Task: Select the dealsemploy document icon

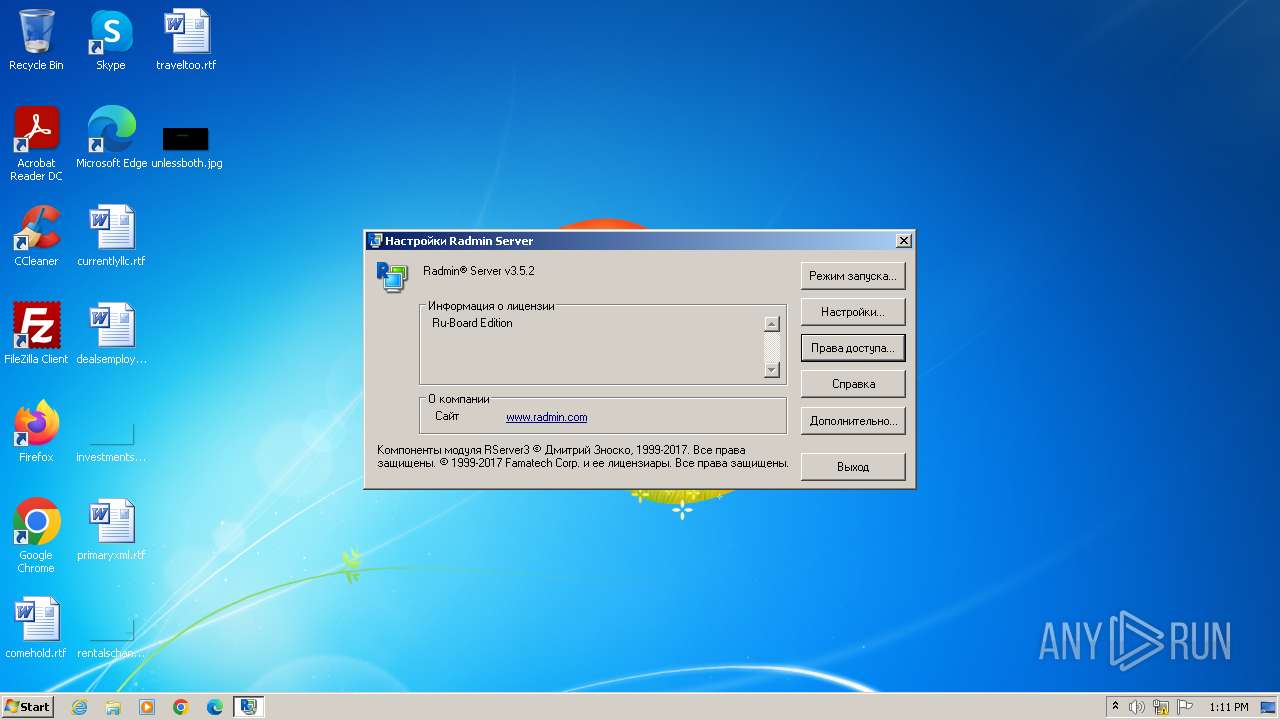Action: click(x=111, y=334)
